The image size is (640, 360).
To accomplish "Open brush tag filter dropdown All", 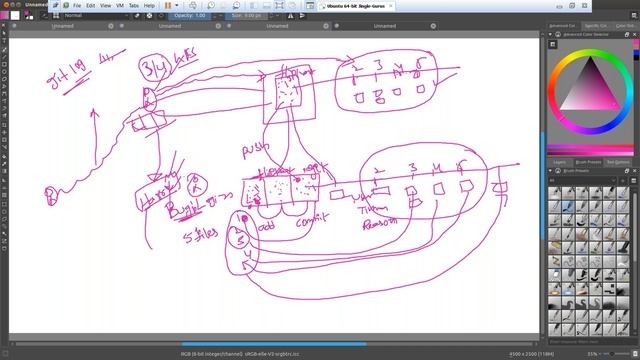I will click(582, 180).
